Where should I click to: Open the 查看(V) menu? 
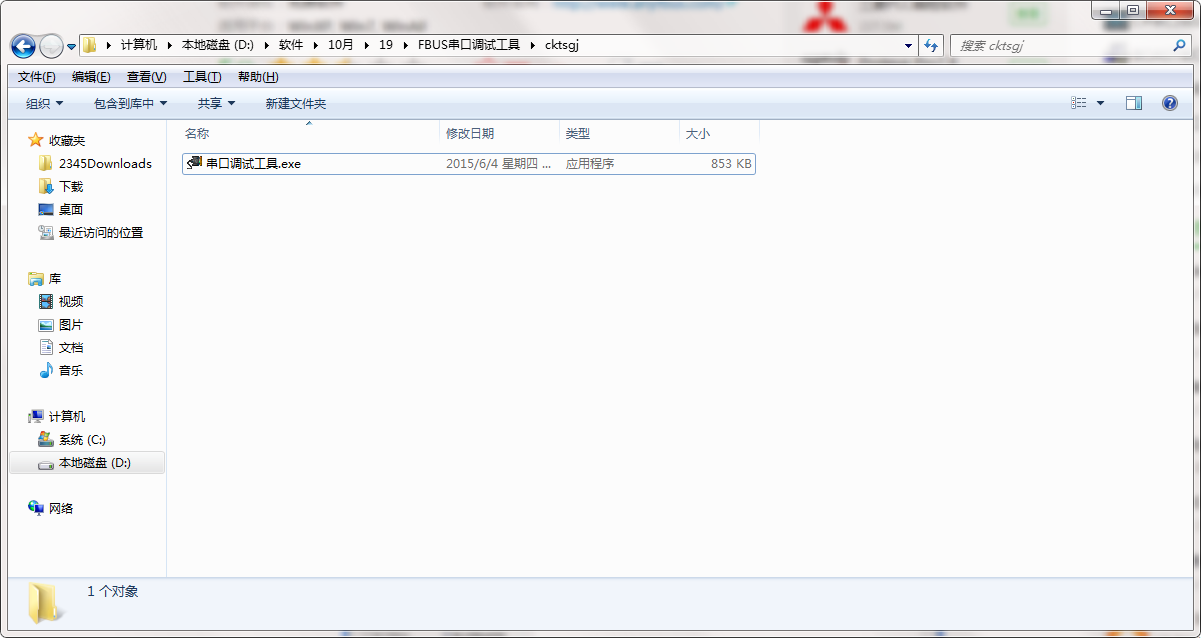pyautogui.click(x=146, y=77)
